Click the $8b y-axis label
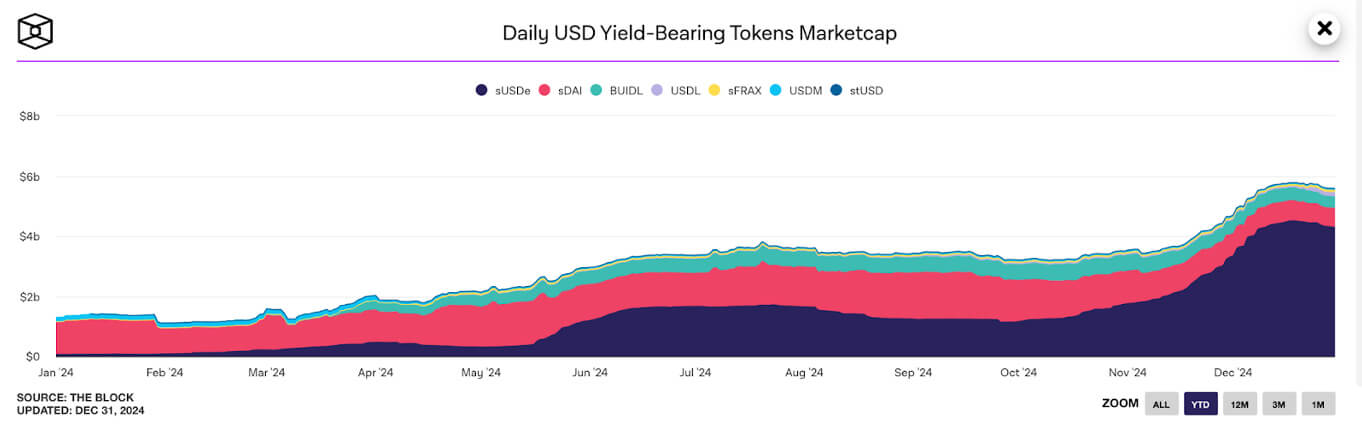This screenshot has width=1362, height=436. 29,117
